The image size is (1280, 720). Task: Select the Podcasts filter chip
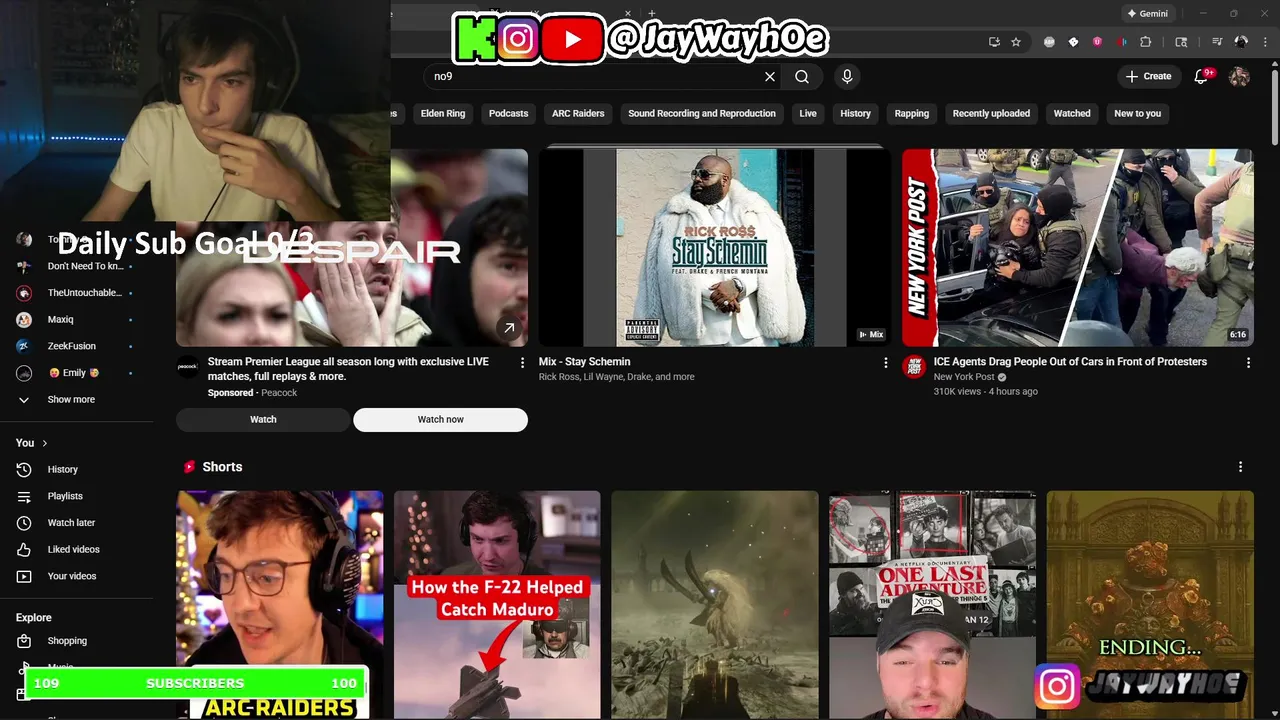tap(508, 113)
